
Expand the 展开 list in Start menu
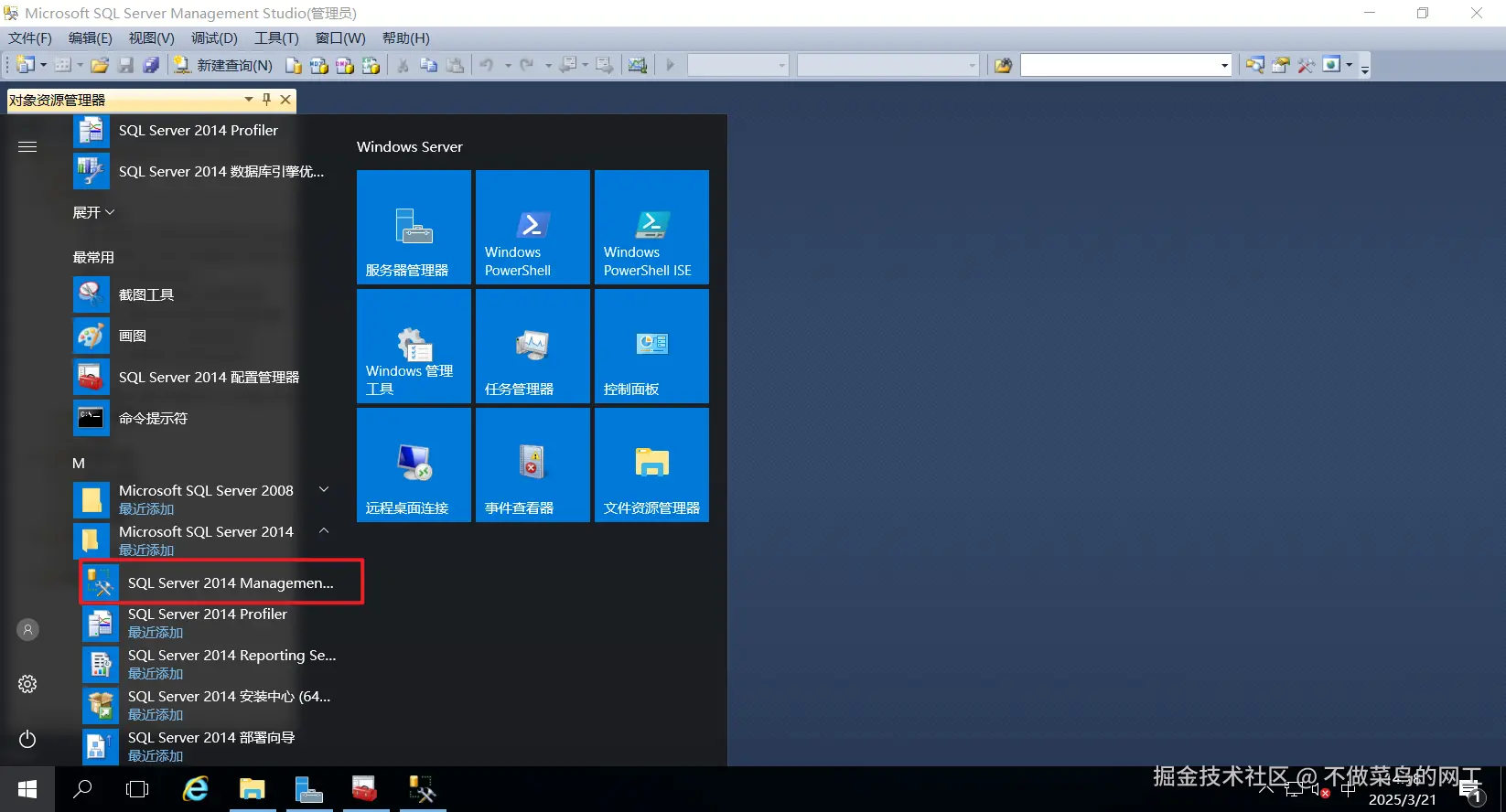tap(93, 212)
